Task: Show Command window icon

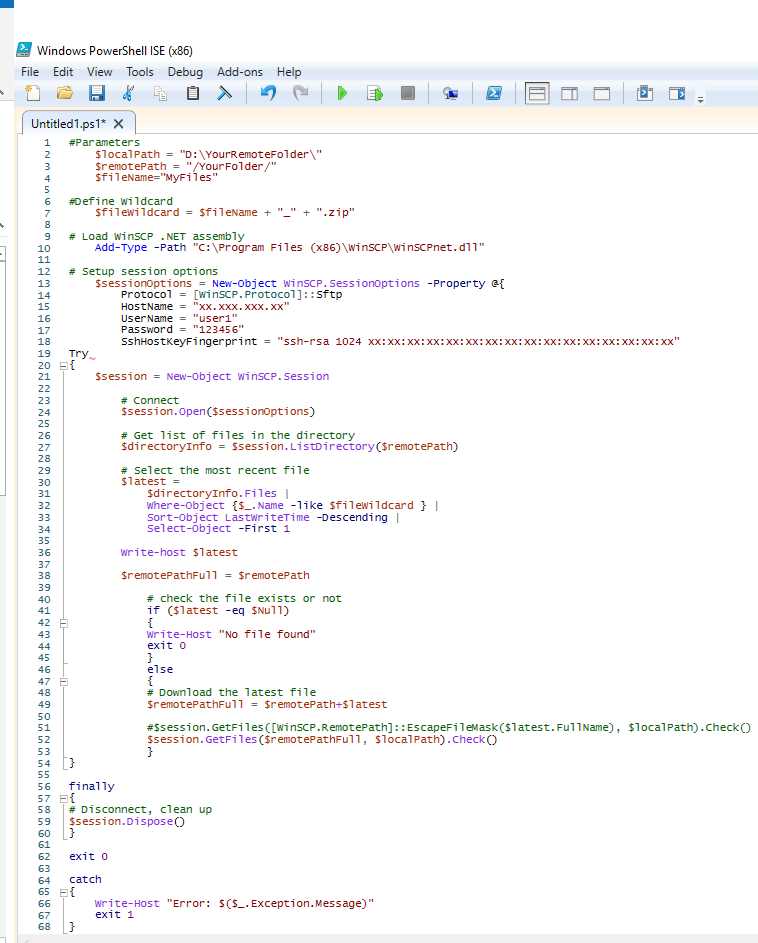Action: point(644,93)
